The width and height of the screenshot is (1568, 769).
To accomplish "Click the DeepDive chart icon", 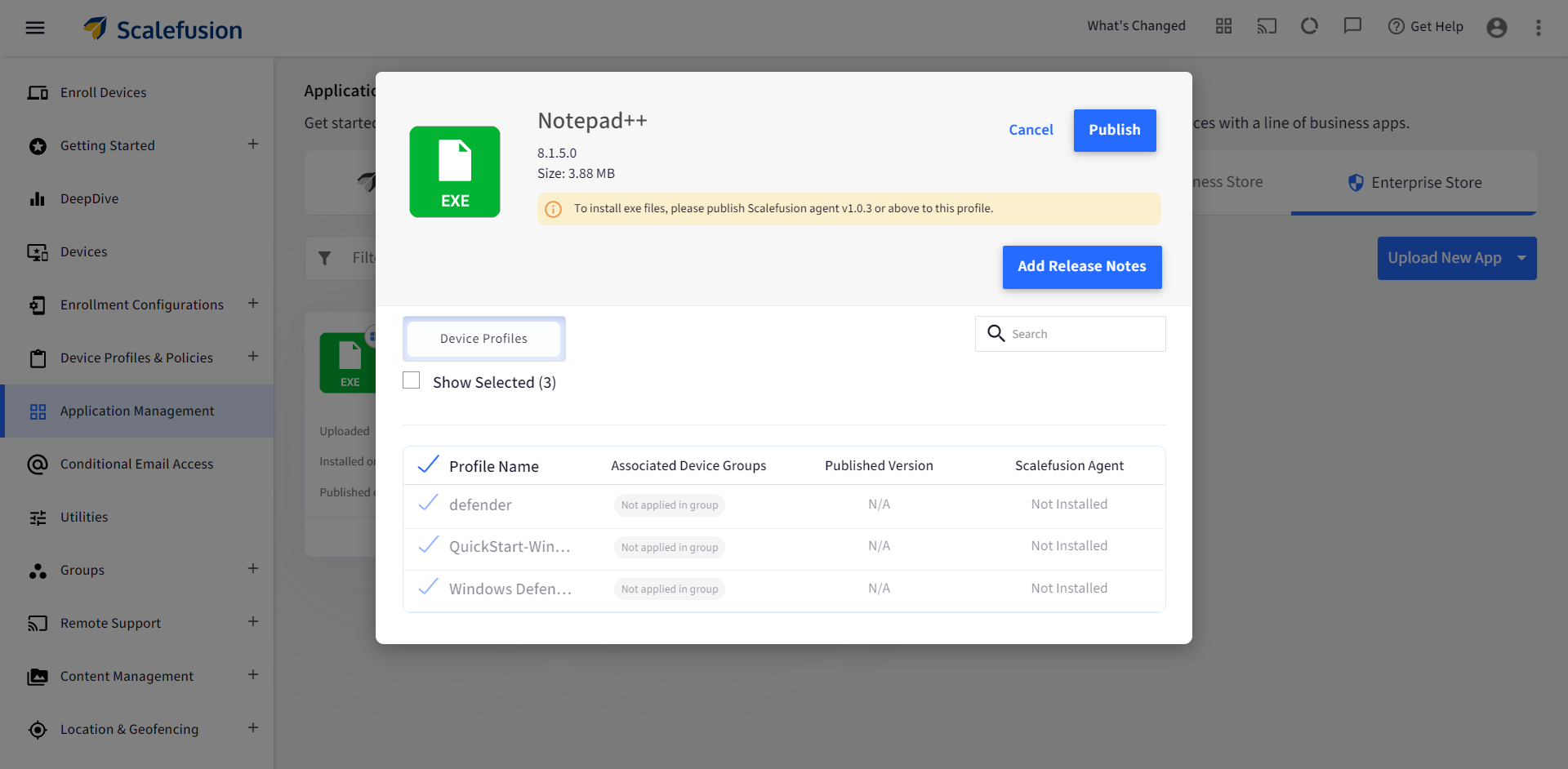I will (x=38, y=199).
